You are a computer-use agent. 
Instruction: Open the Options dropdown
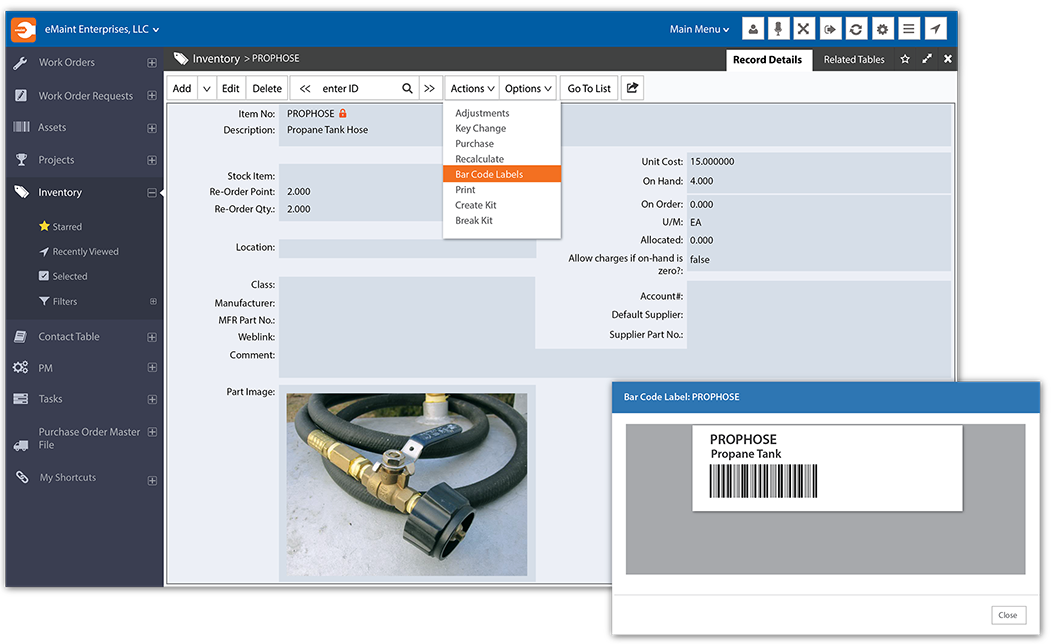pos(528,88)
